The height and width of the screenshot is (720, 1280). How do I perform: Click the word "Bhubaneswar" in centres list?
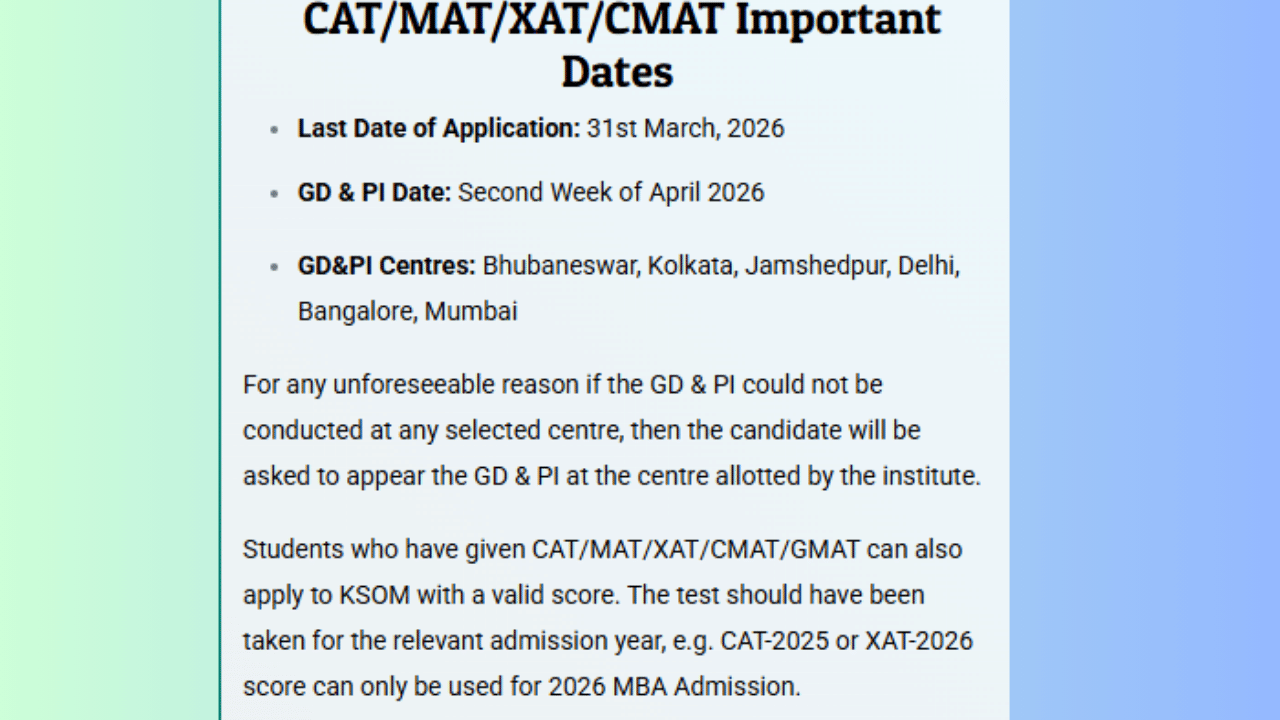point(560,266)
